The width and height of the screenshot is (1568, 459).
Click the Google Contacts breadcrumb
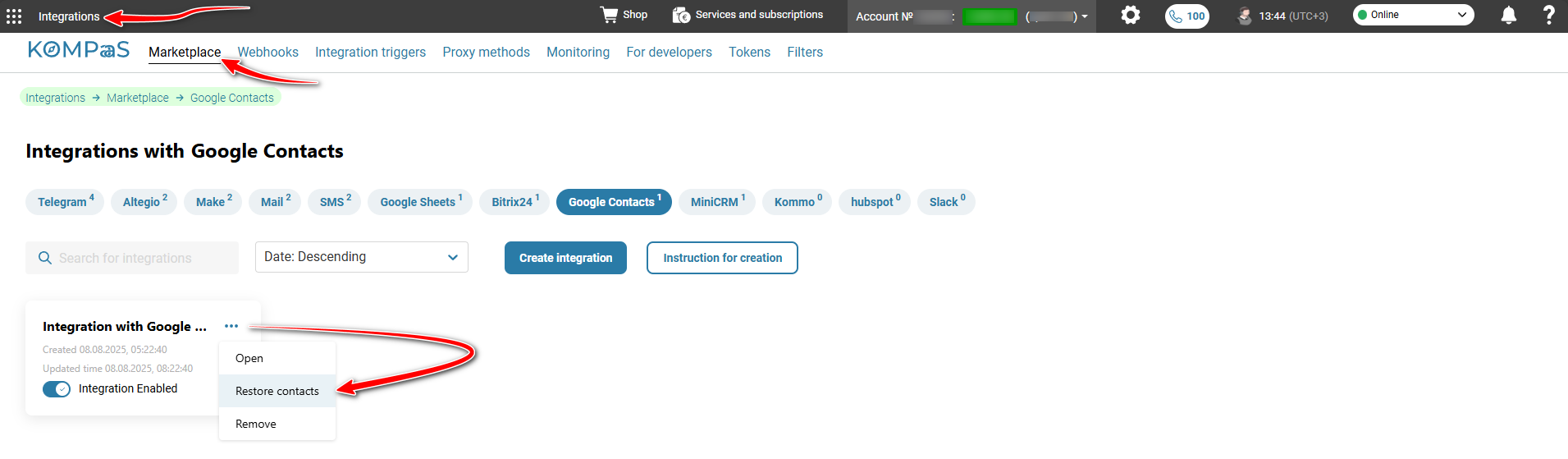(232, 98)
